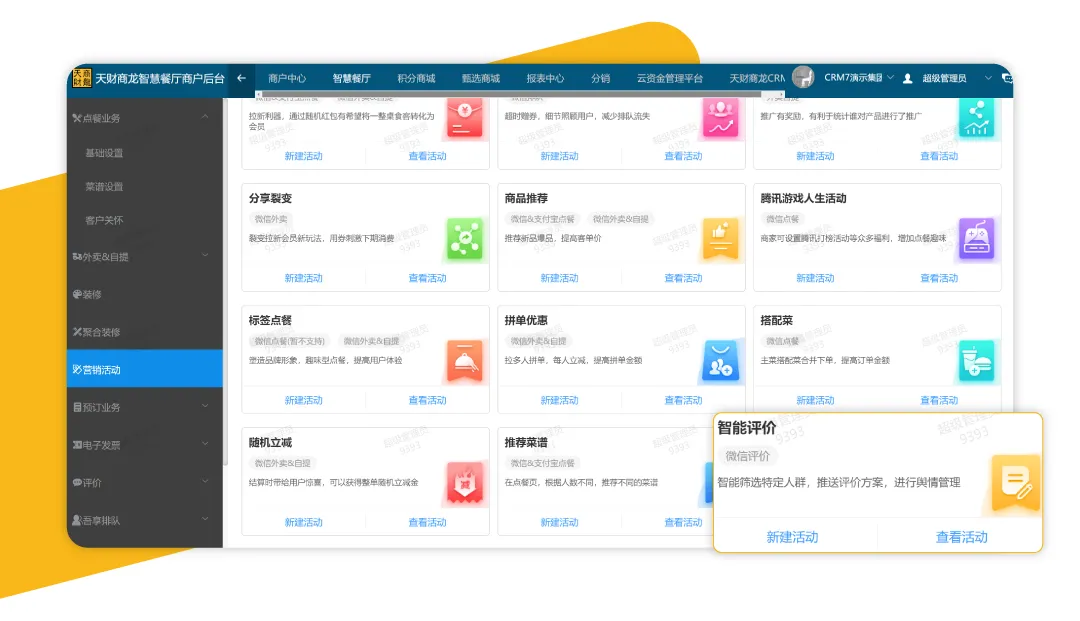The width and height of the screenshot is (1080, 621).
Task: Click the person icon beside 超级管理员
Action: tap(908, 78)
